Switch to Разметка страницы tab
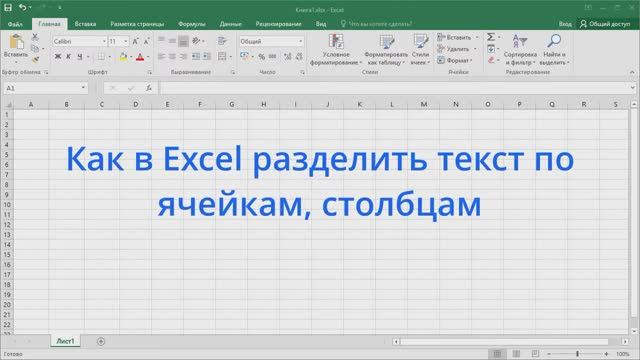This screenshot has height=360, width=640. point(137,24)
